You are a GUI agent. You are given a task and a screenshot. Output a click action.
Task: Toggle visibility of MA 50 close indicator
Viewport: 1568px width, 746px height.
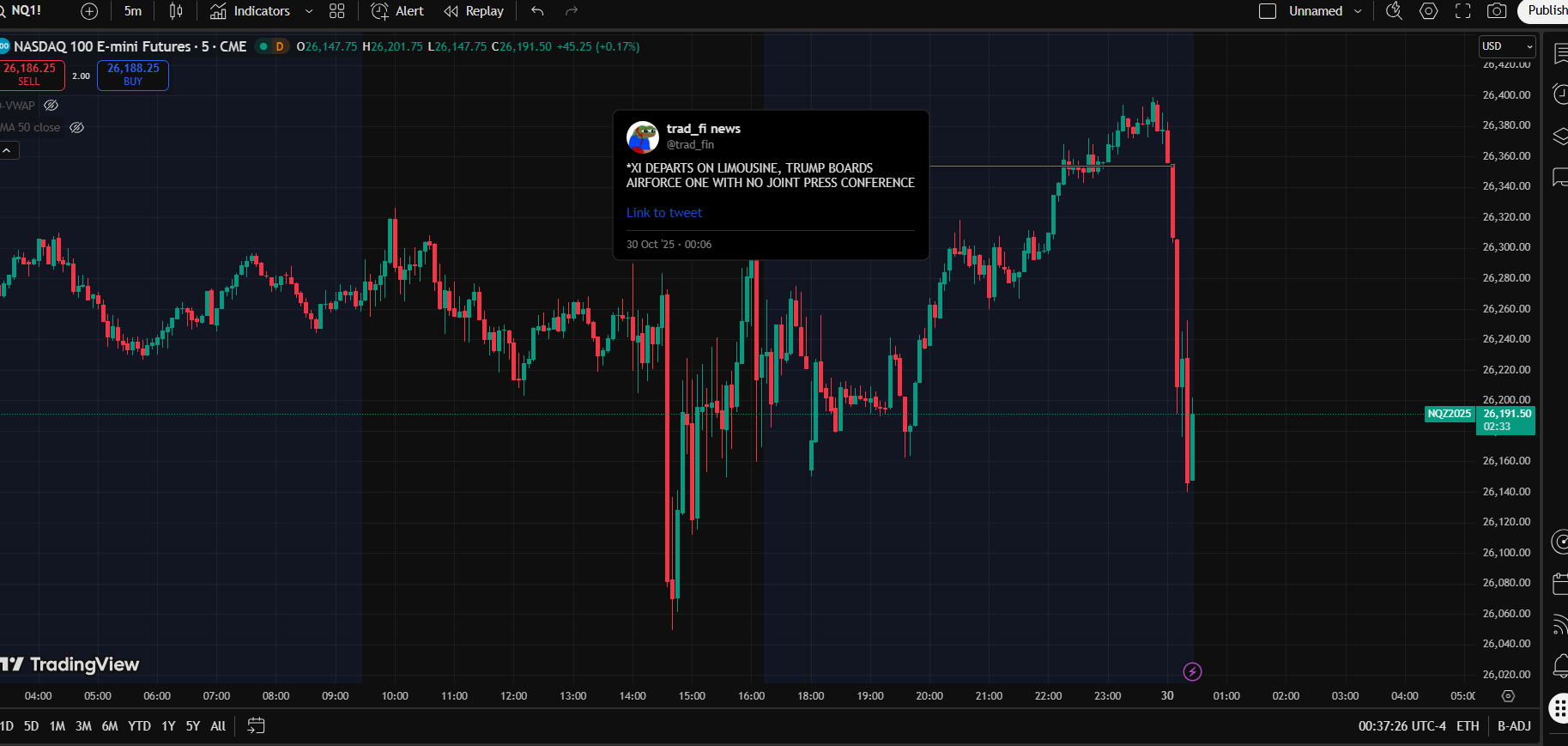(x=77, y=128)
